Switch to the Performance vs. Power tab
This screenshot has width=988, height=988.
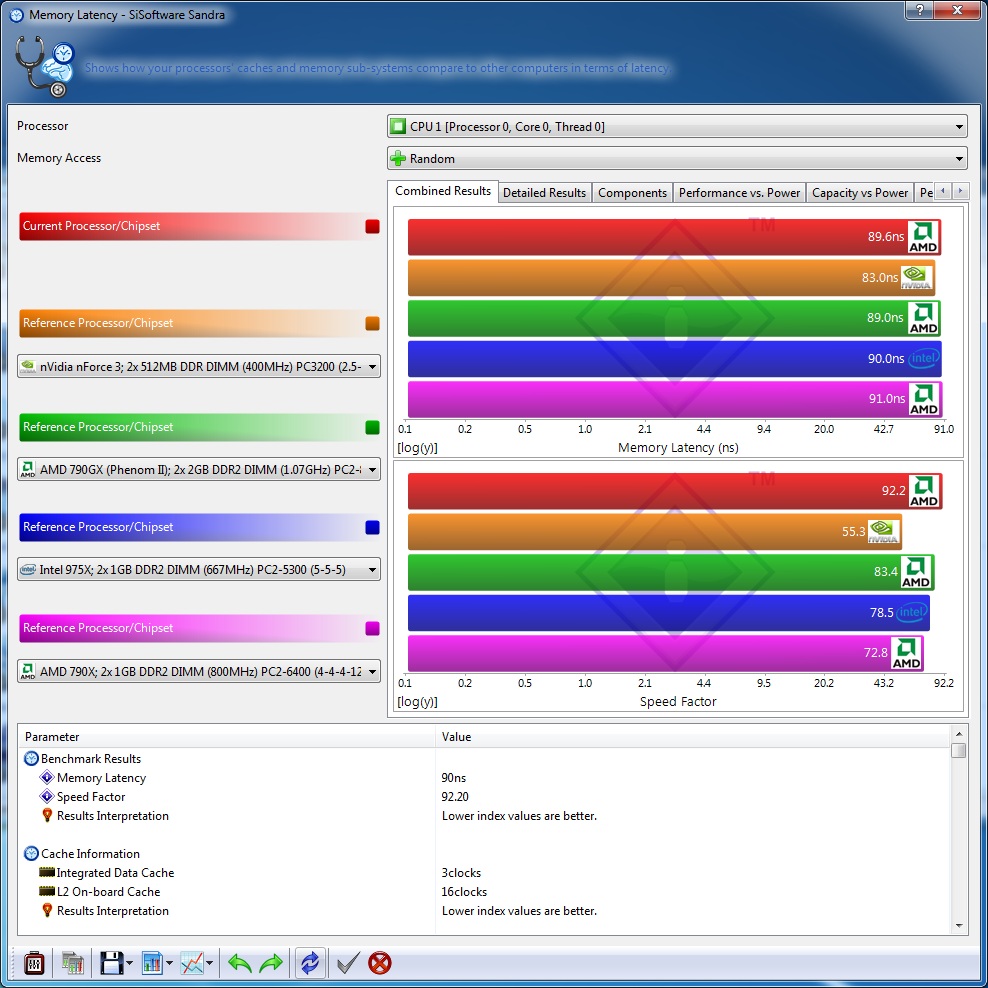739,193
